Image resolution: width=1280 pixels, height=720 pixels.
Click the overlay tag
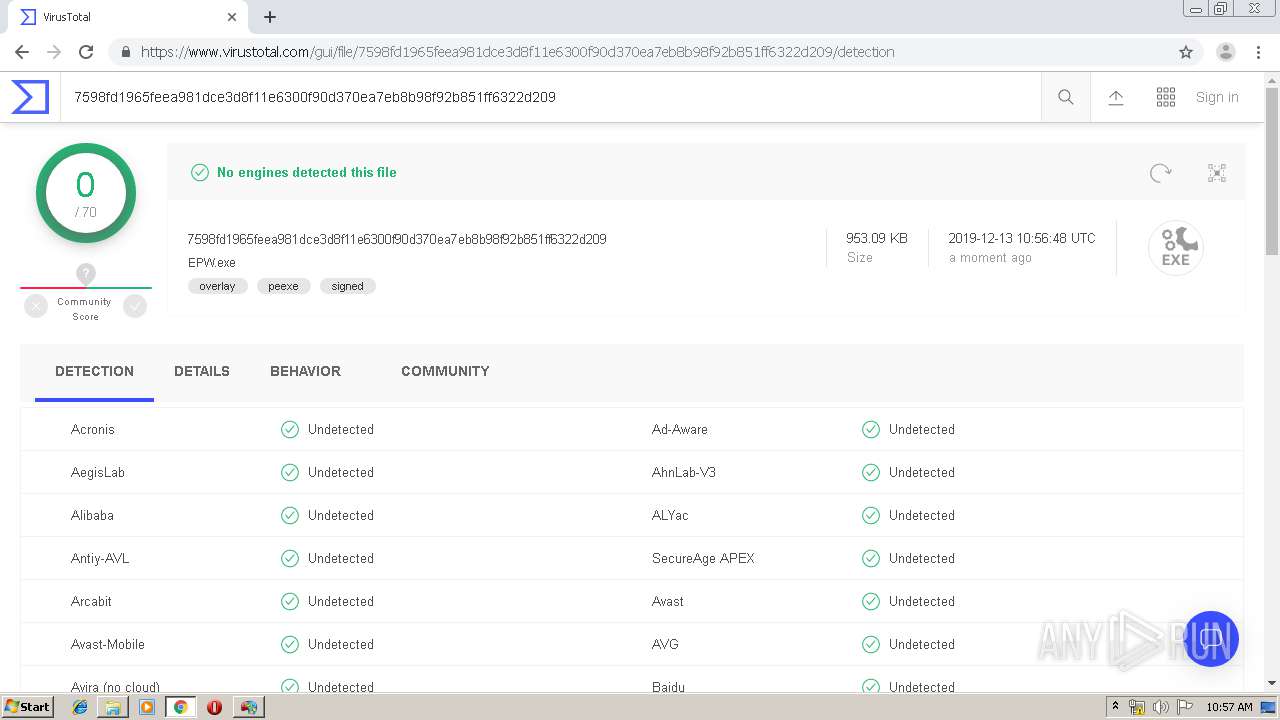(217, 286)
